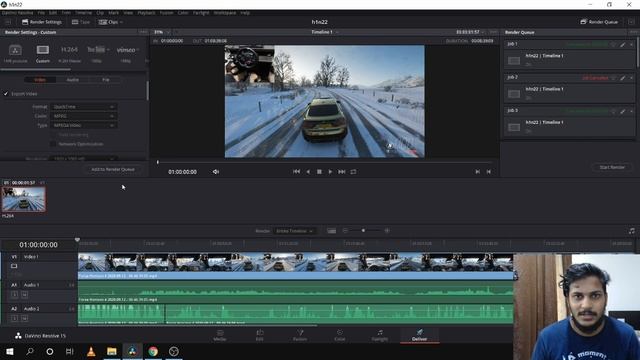The image size is (640, 360).
Task: Pick the YouTube 1080p render preset
Action: (96, 50)
